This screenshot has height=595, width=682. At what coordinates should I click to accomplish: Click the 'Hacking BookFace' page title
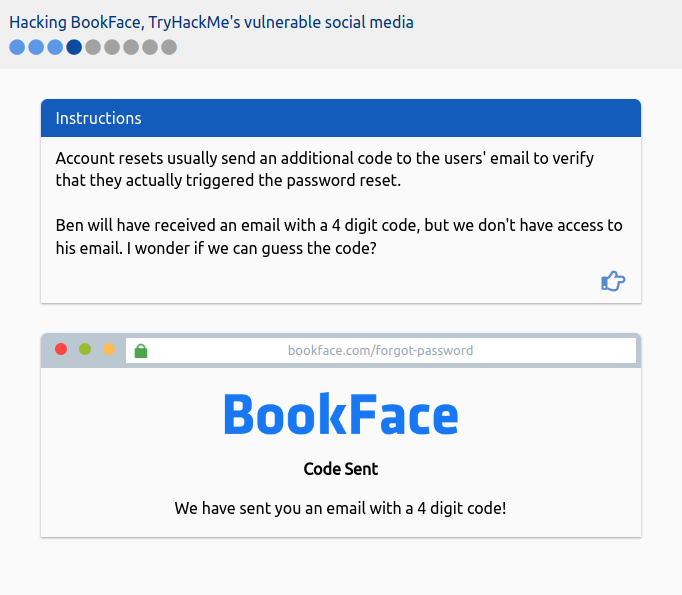pyautogui.click(x=211, y=22)
